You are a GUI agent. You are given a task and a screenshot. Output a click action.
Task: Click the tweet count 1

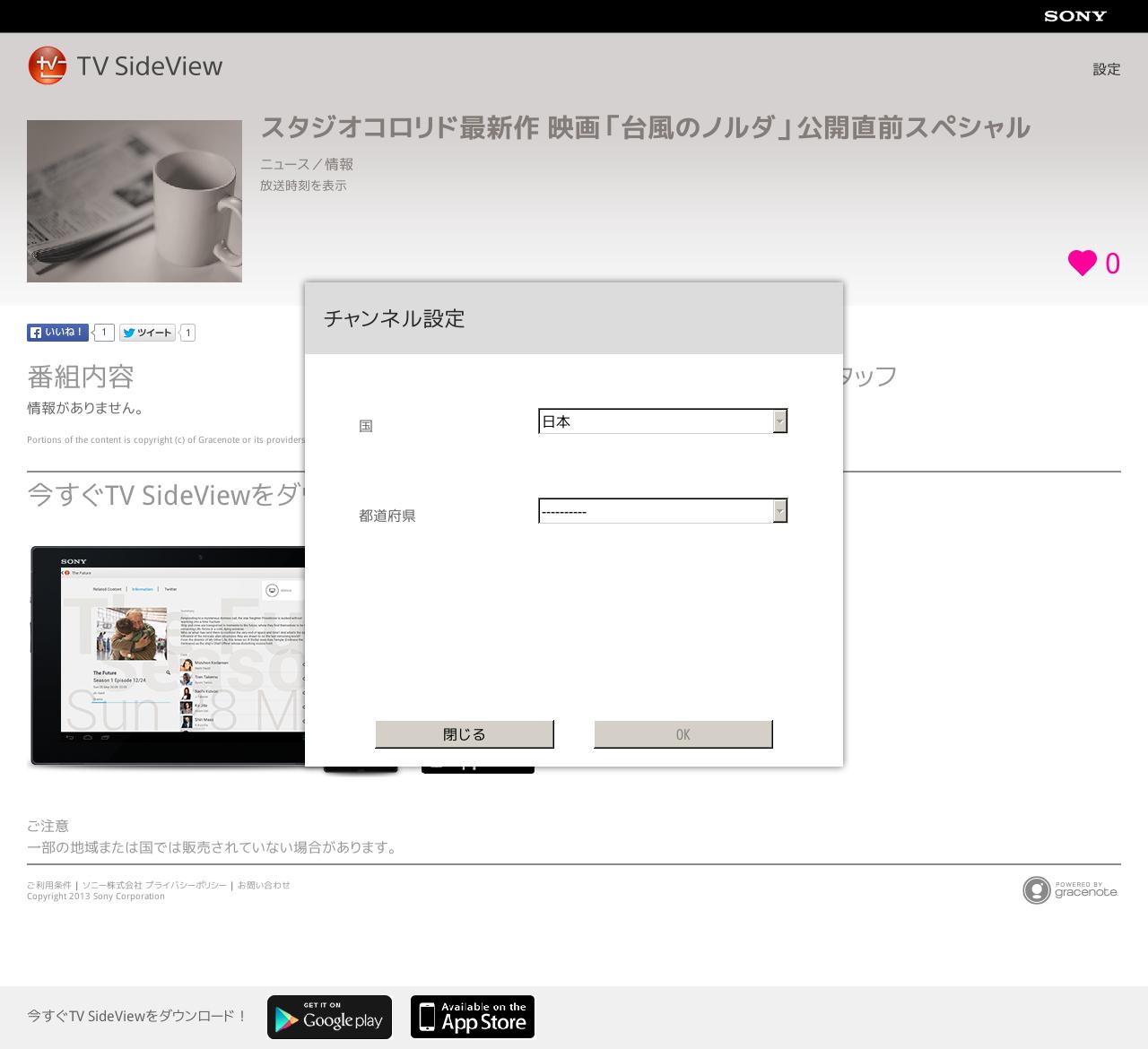click(187, 333)
